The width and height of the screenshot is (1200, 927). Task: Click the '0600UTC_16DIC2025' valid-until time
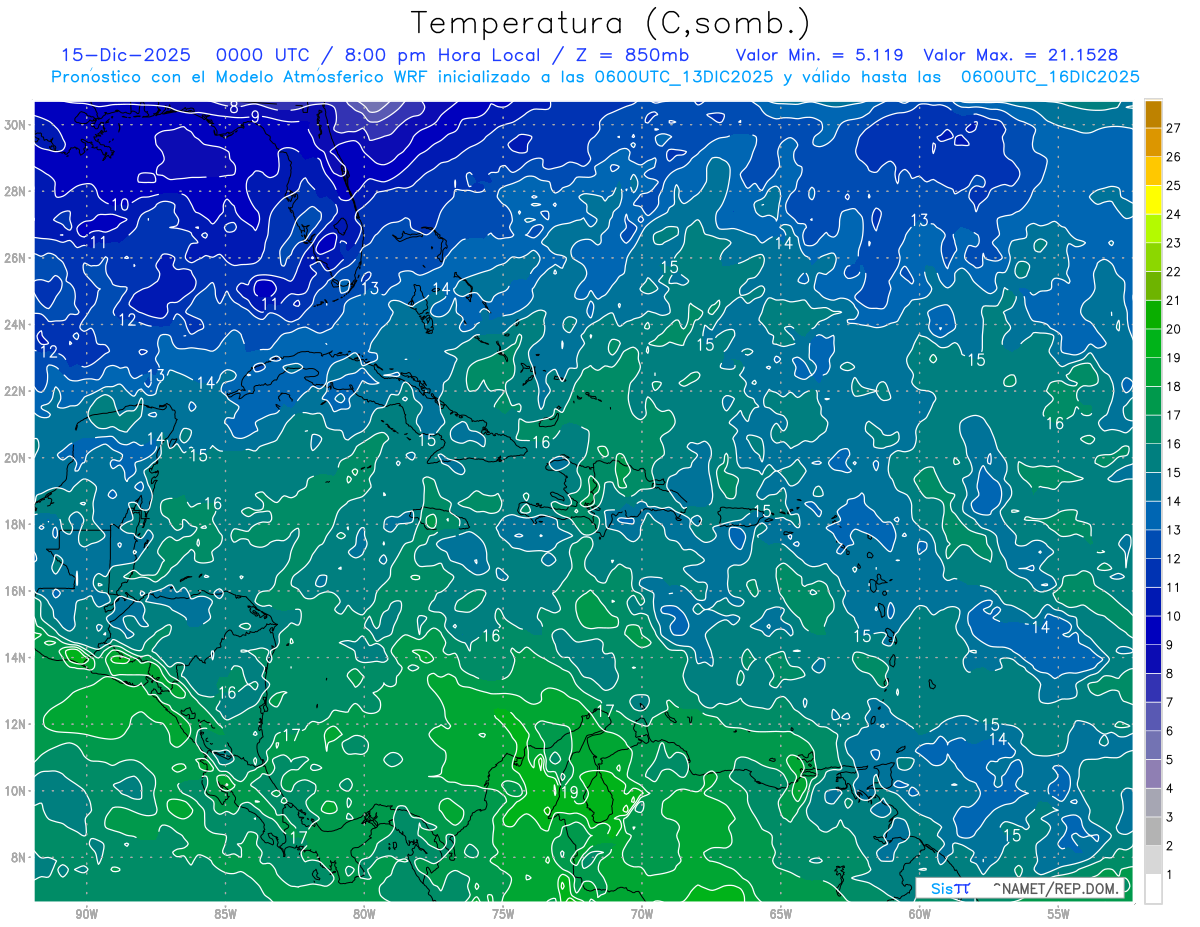1050,77
